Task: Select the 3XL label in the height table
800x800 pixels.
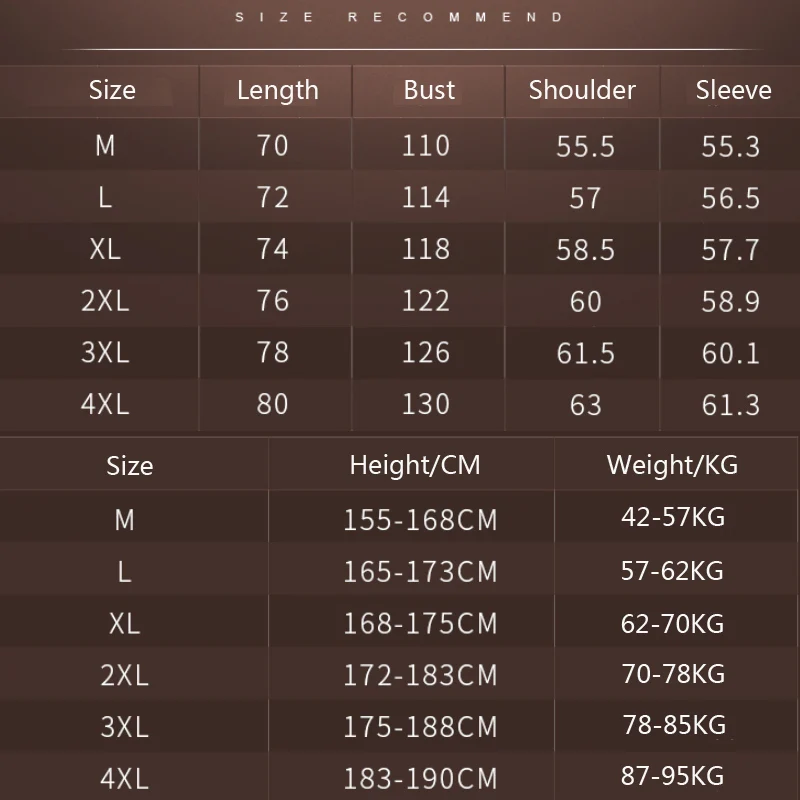Action: pyautogui.click(x=124, y=727)
